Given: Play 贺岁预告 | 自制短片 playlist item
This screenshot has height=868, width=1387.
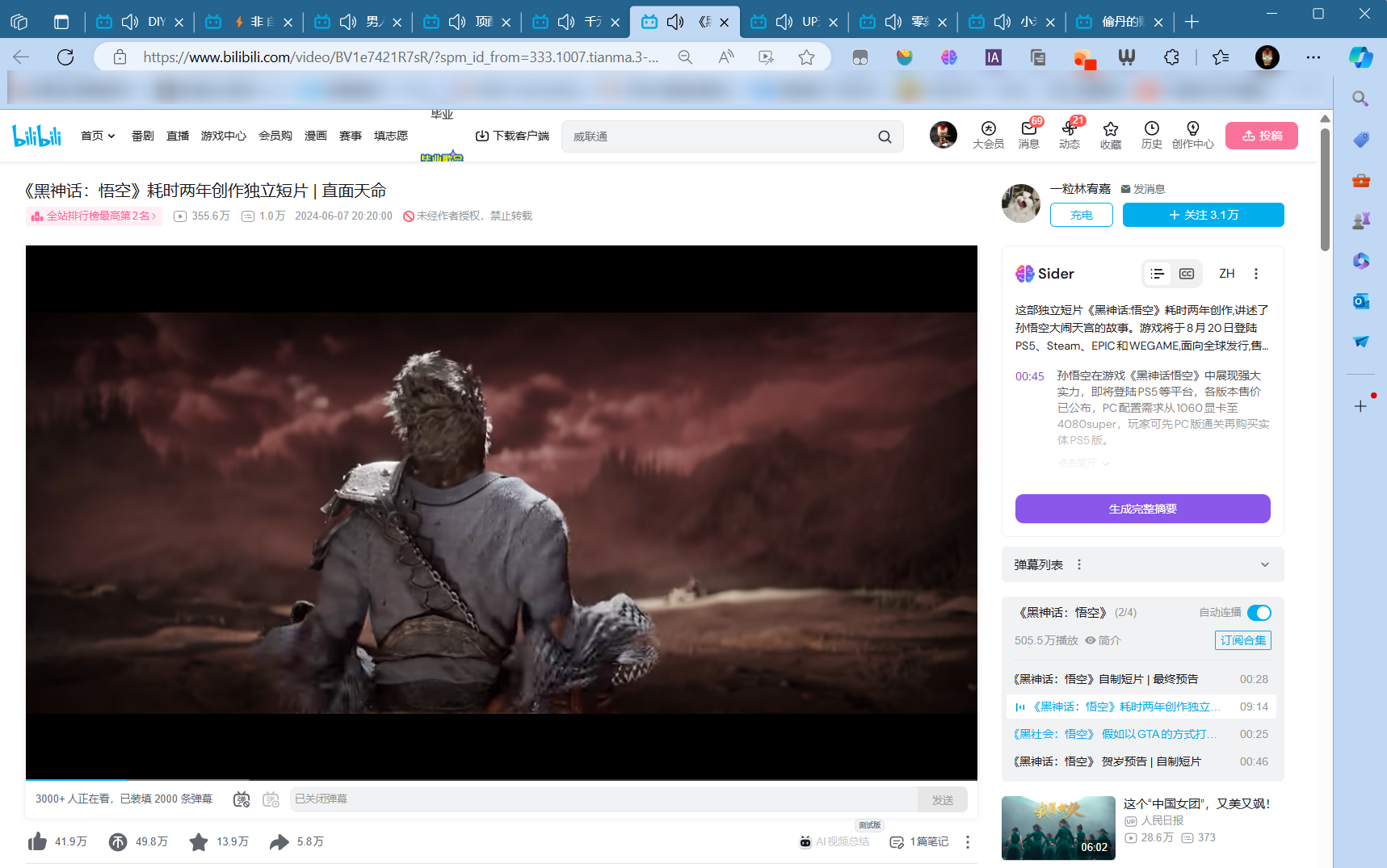Looking at the screenshot, I should pos(1141,762).
